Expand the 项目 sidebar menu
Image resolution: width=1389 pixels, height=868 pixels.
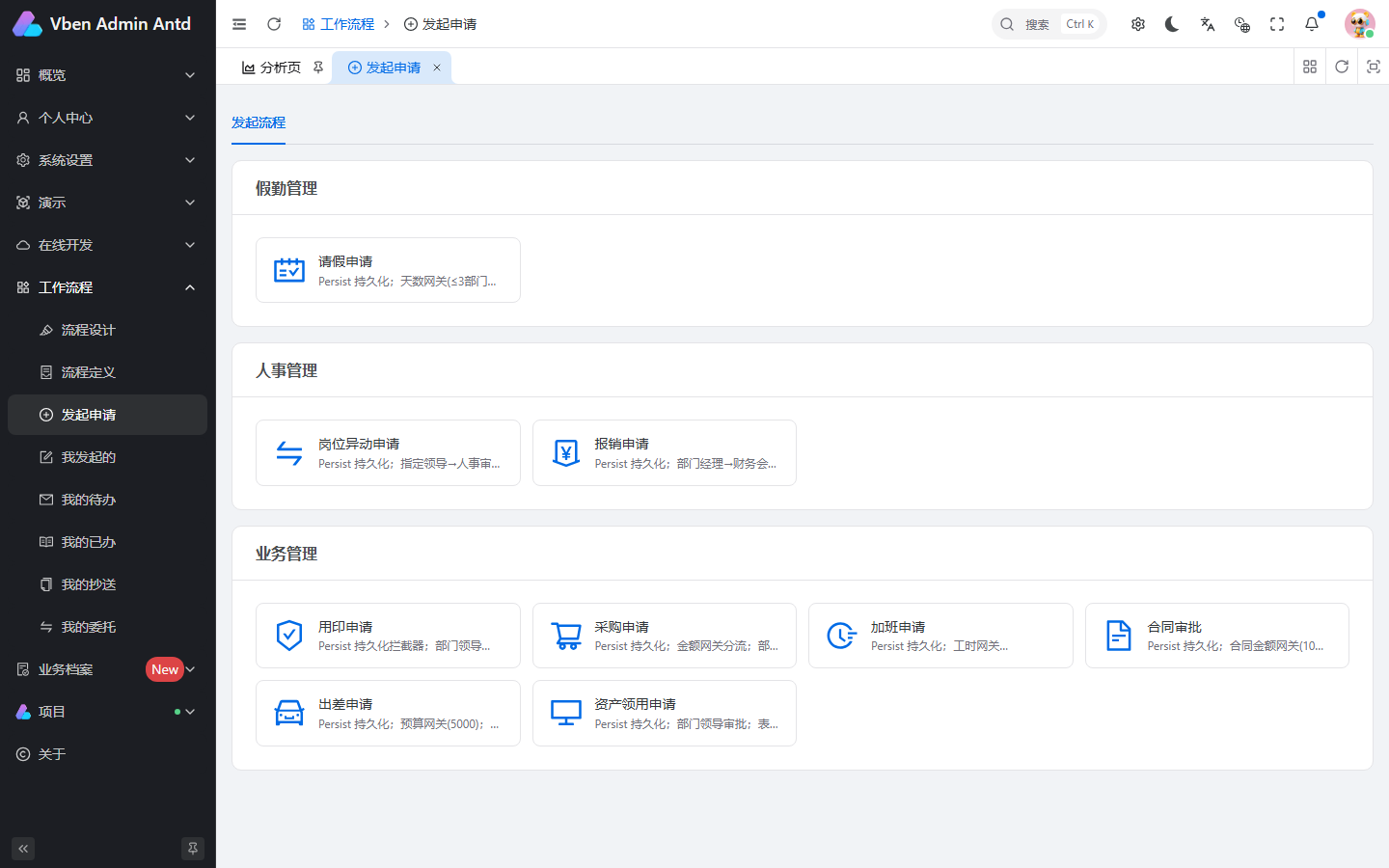point(107,712)
